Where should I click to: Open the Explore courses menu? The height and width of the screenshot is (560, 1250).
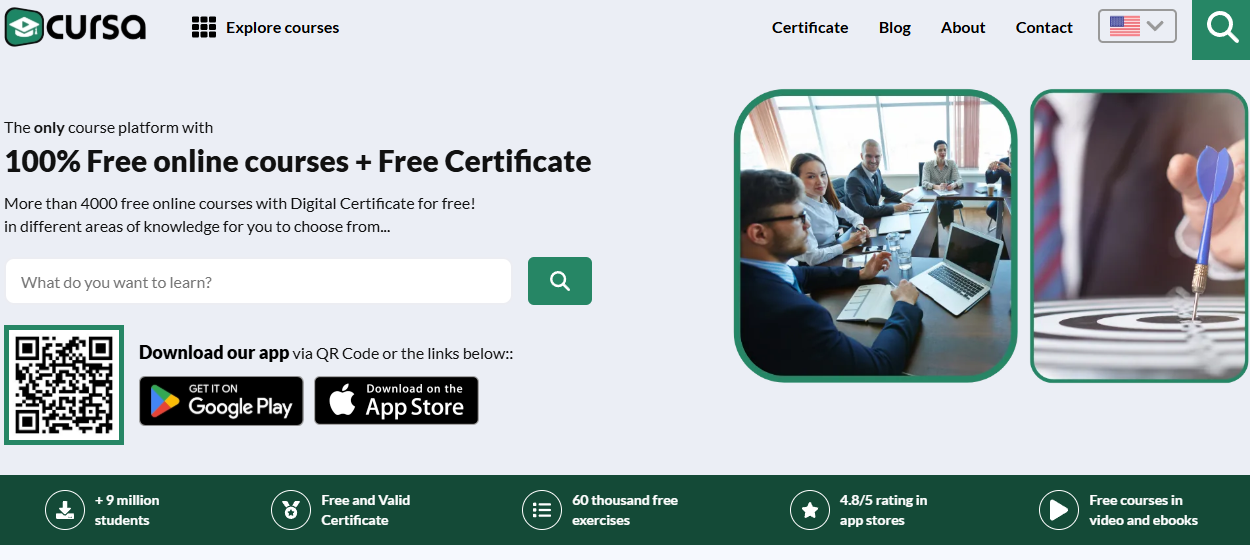tap(265, 27)
